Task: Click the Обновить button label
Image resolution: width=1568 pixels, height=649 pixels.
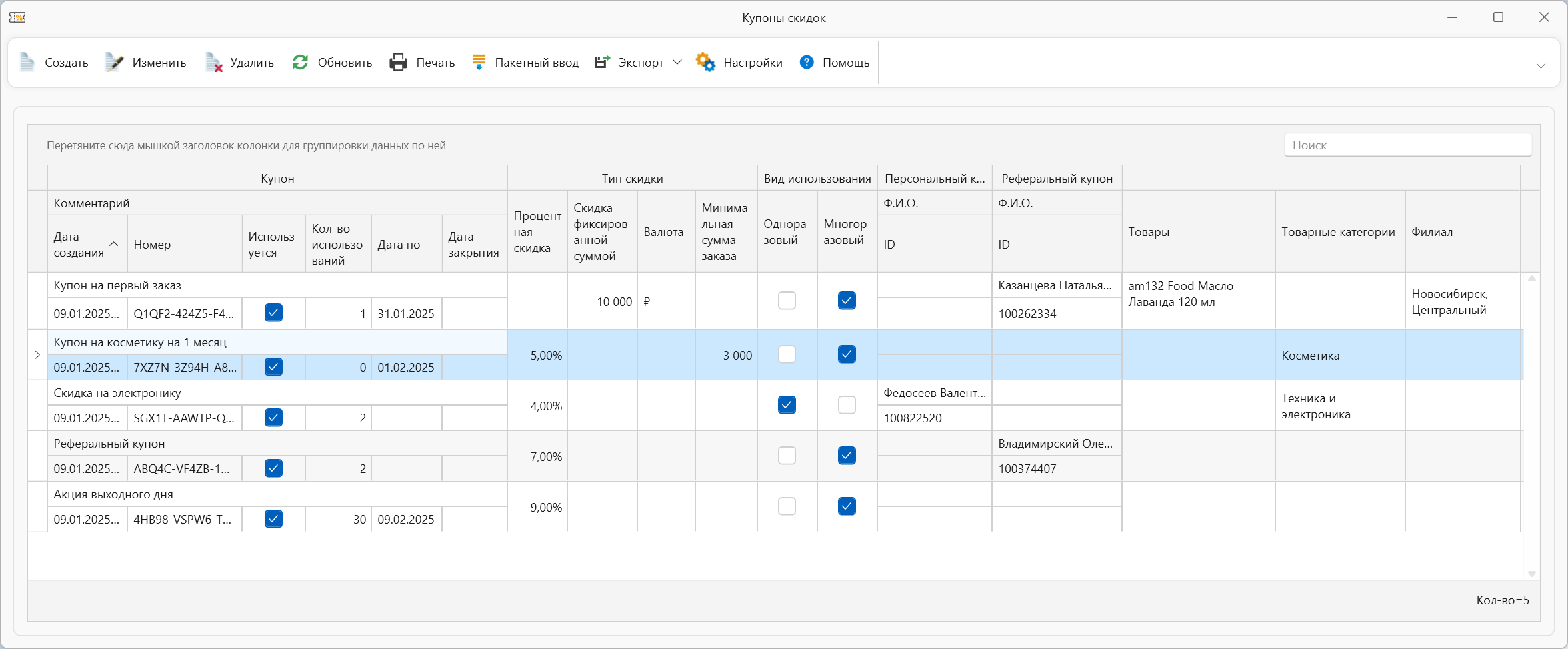Action: coord(345,63)
